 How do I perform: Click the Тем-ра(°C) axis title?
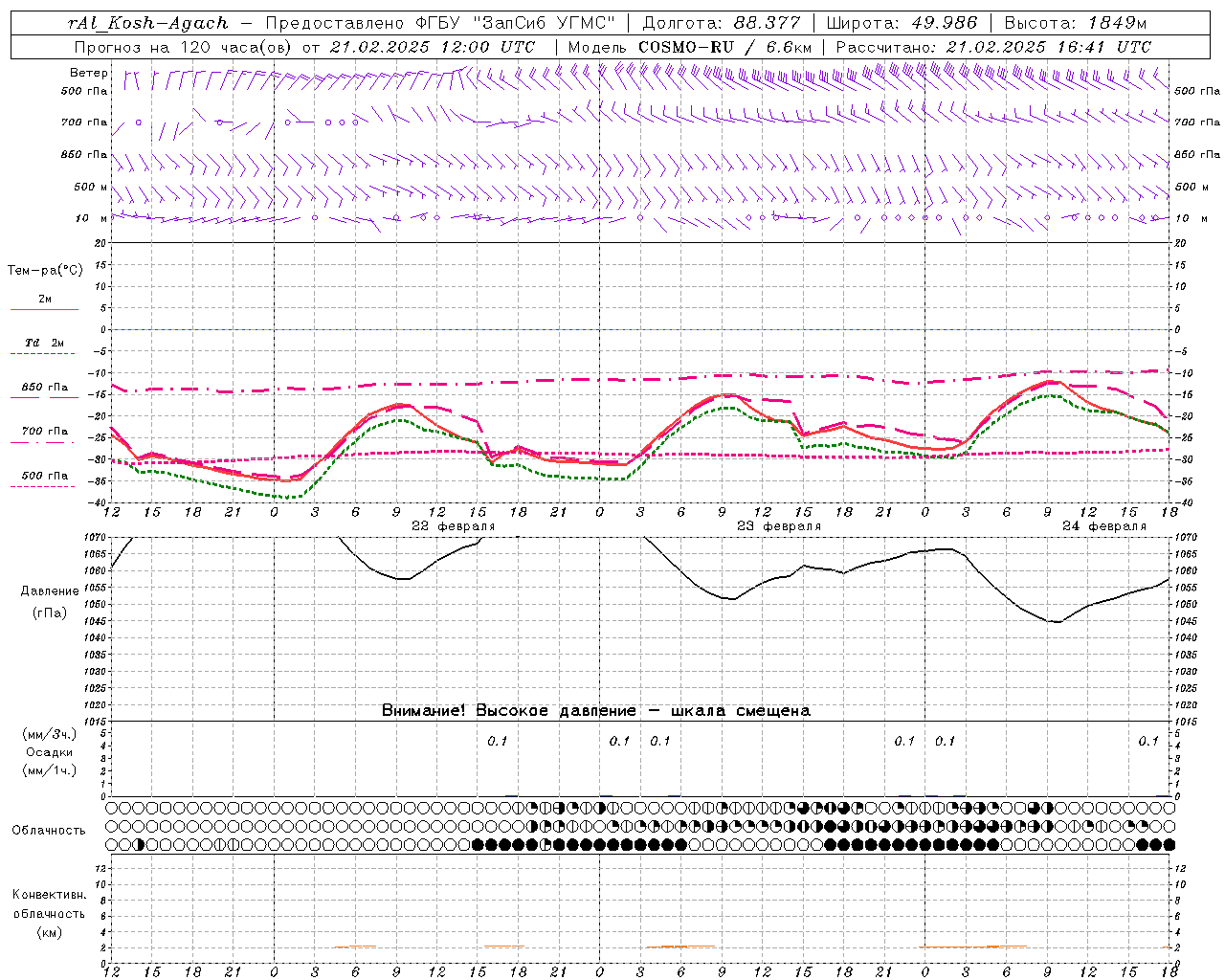45,271
